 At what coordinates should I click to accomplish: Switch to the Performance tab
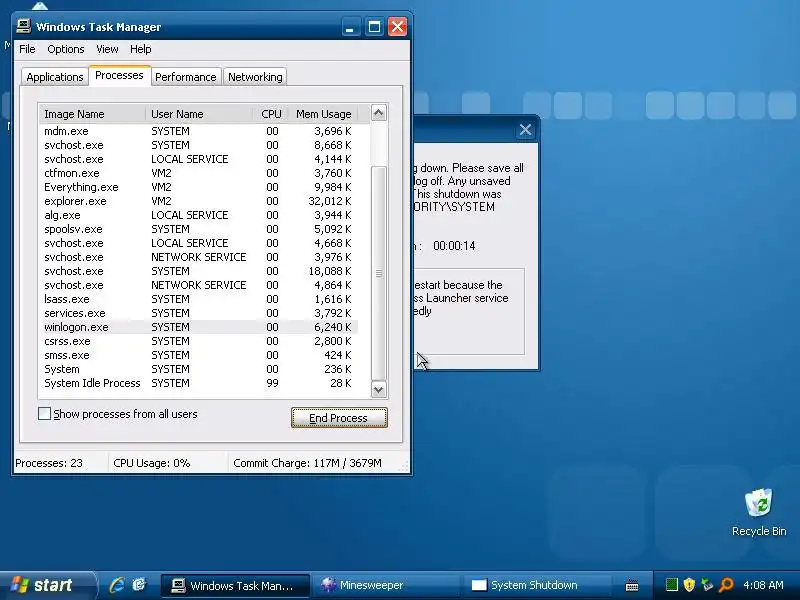[186, 77]
